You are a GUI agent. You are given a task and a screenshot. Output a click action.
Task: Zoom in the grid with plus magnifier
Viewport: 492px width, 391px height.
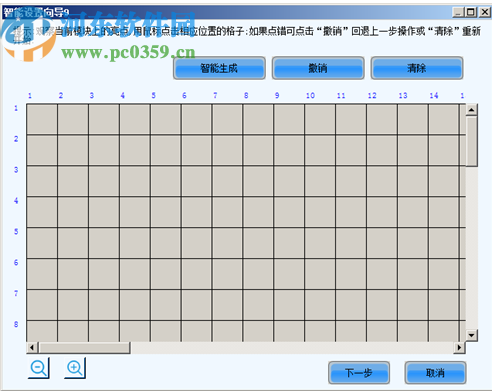75,368
